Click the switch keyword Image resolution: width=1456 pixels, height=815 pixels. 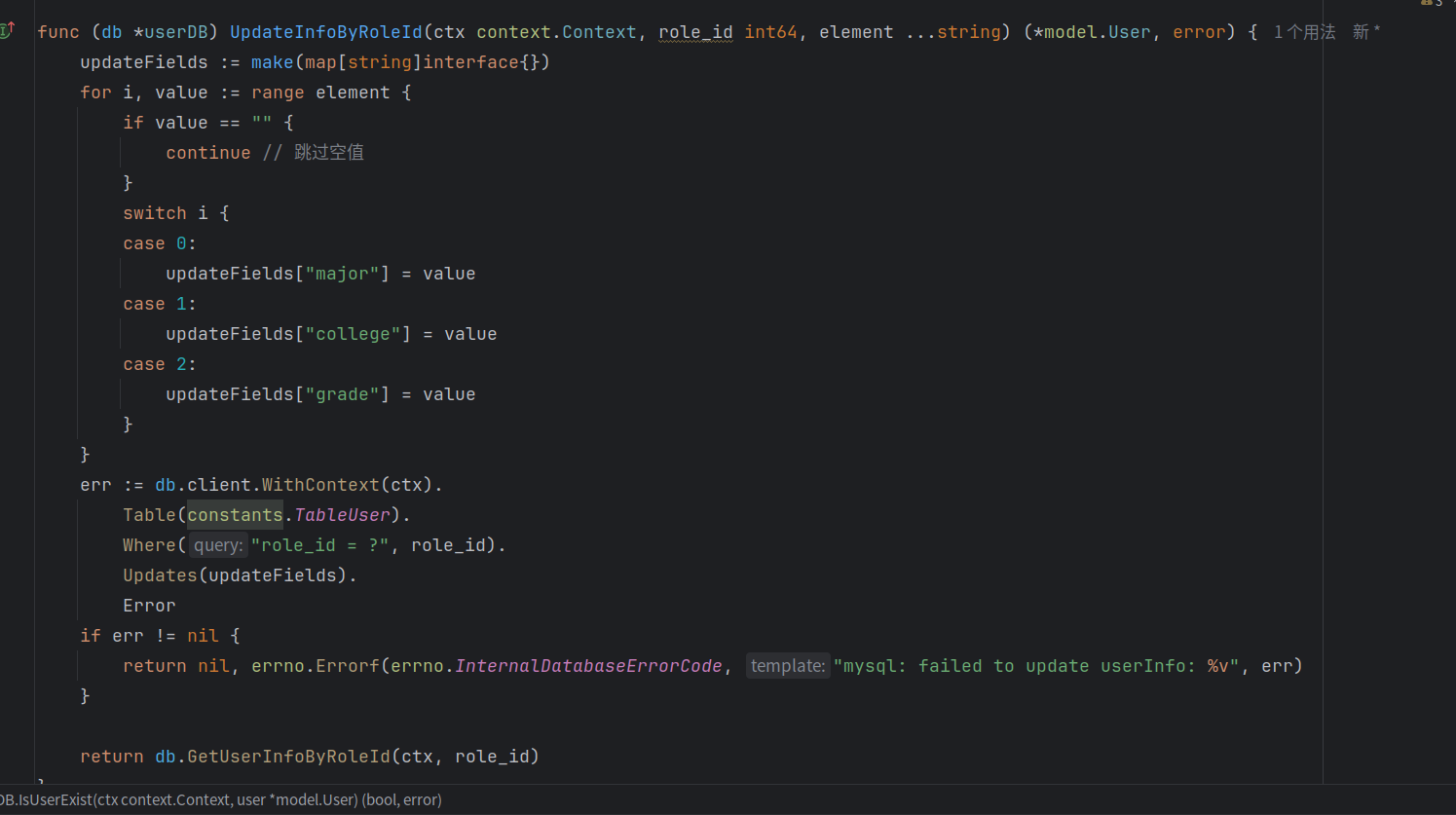[154, 213]
